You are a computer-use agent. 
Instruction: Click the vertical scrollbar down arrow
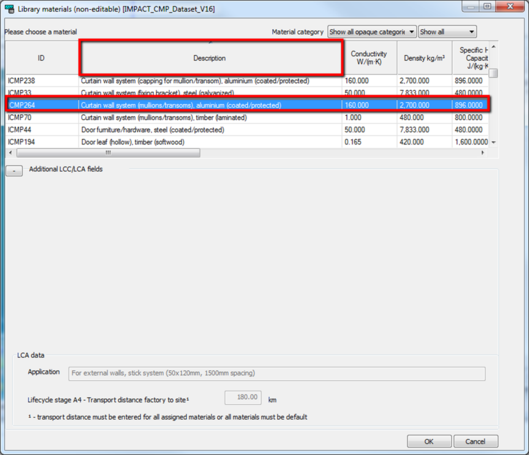click(494, 142)
